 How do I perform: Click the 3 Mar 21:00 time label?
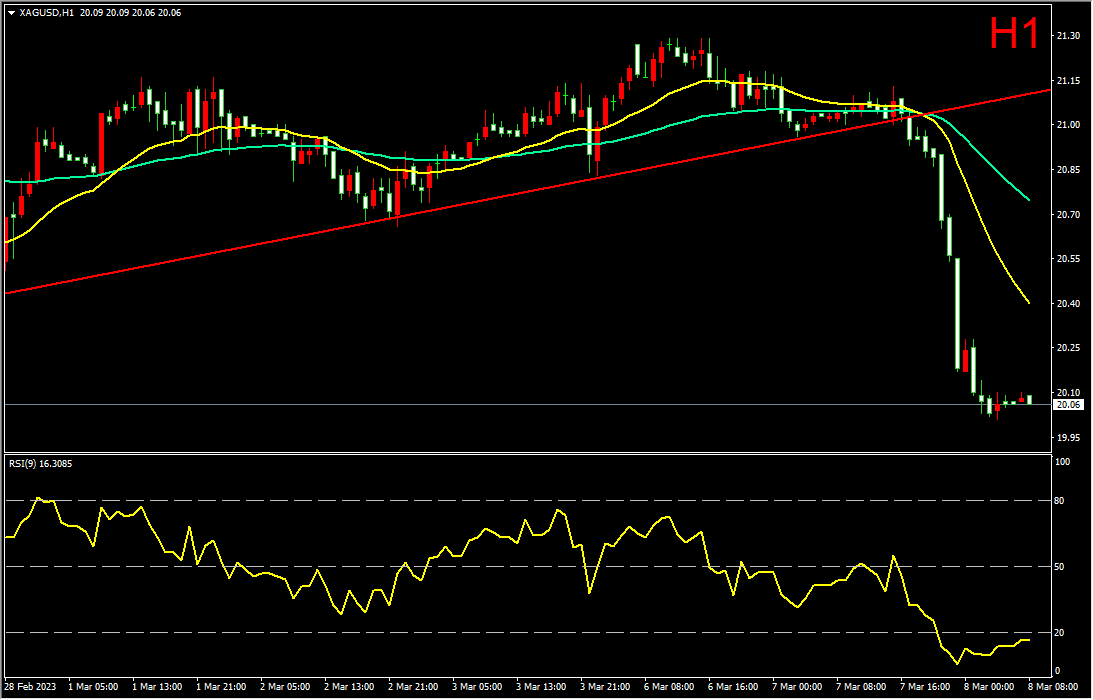click(x=606, y=687)
